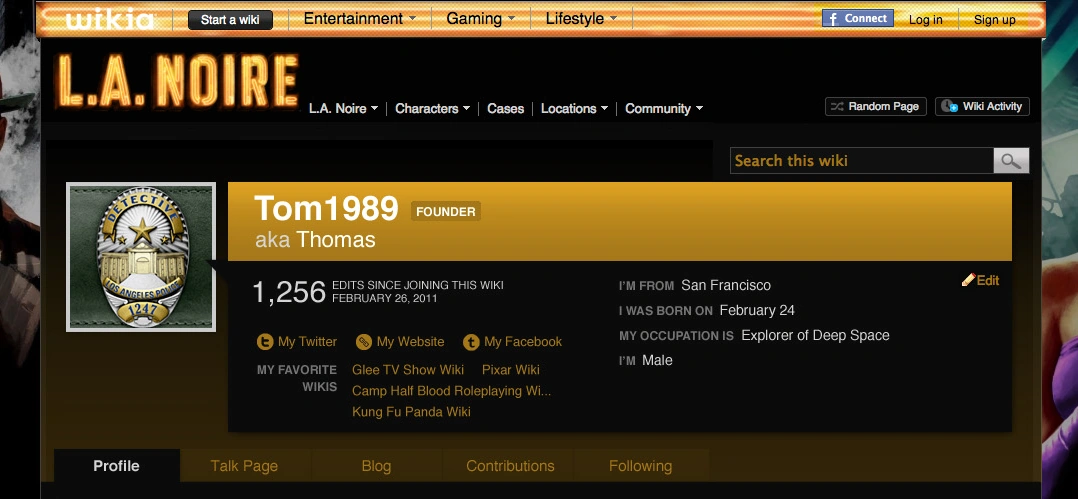Expand the Locations nav menu

click(x=574, y=109)
